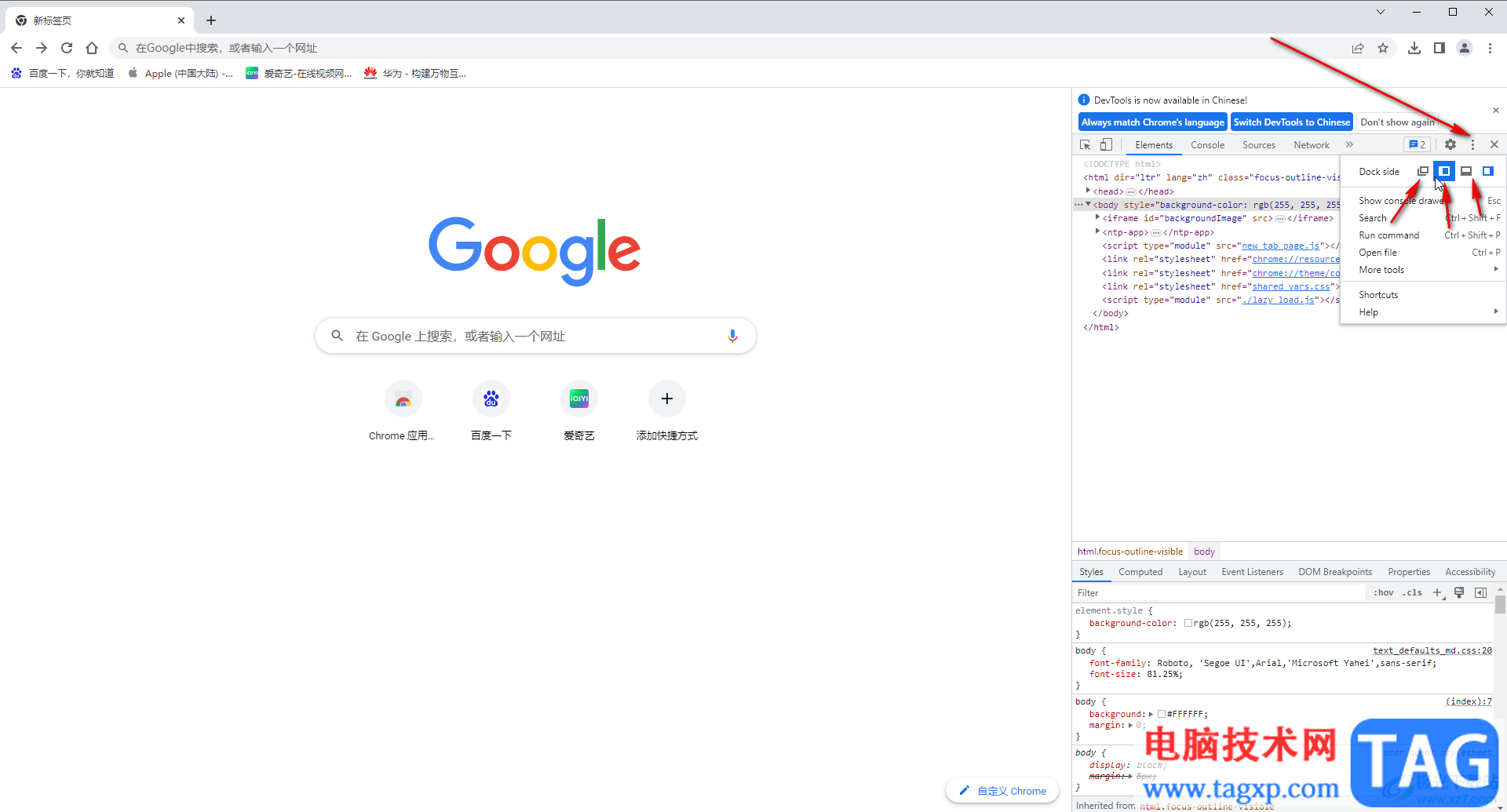Select dock to right icon
This screenshot has height=812, width=1507.
(x=1488, y=171)
